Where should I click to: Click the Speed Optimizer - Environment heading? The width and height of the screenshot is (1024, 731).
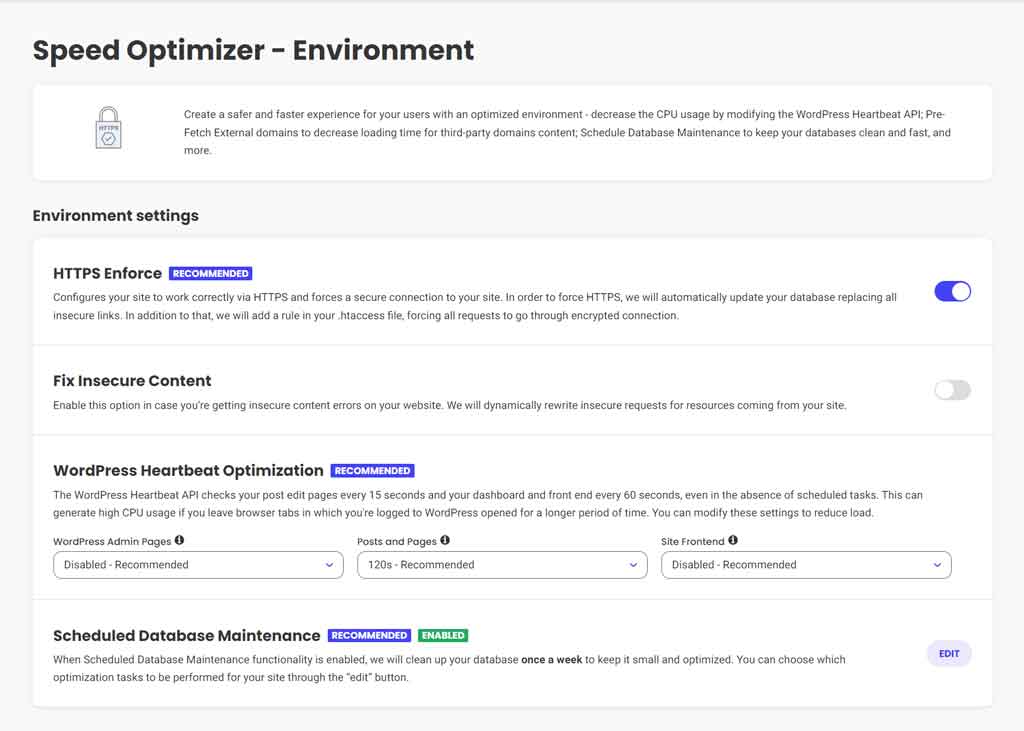(x=253, y=50)
